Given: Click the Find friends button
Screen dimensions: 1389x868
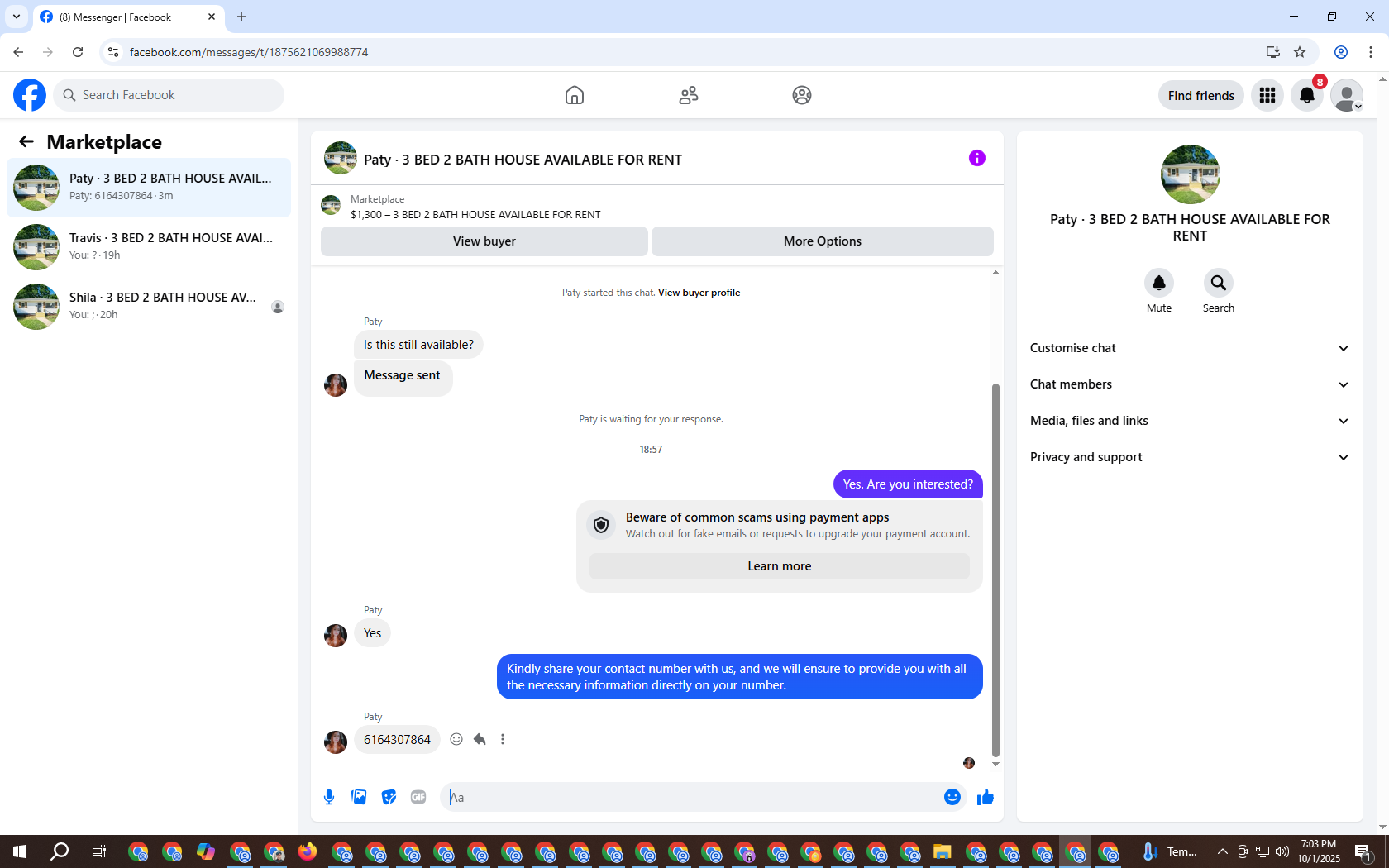Looking at the screenshot, I should tap(1201, 95).
